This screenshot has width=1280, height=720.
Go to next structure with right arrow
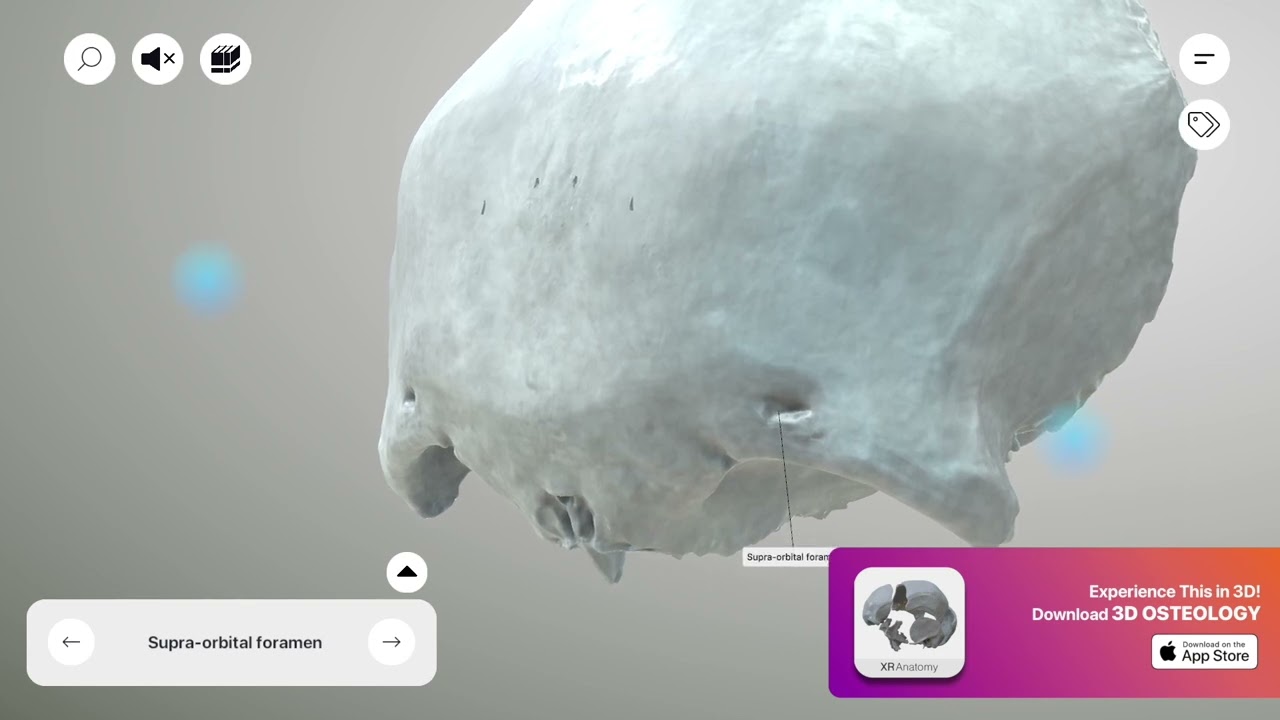(391, 642)
